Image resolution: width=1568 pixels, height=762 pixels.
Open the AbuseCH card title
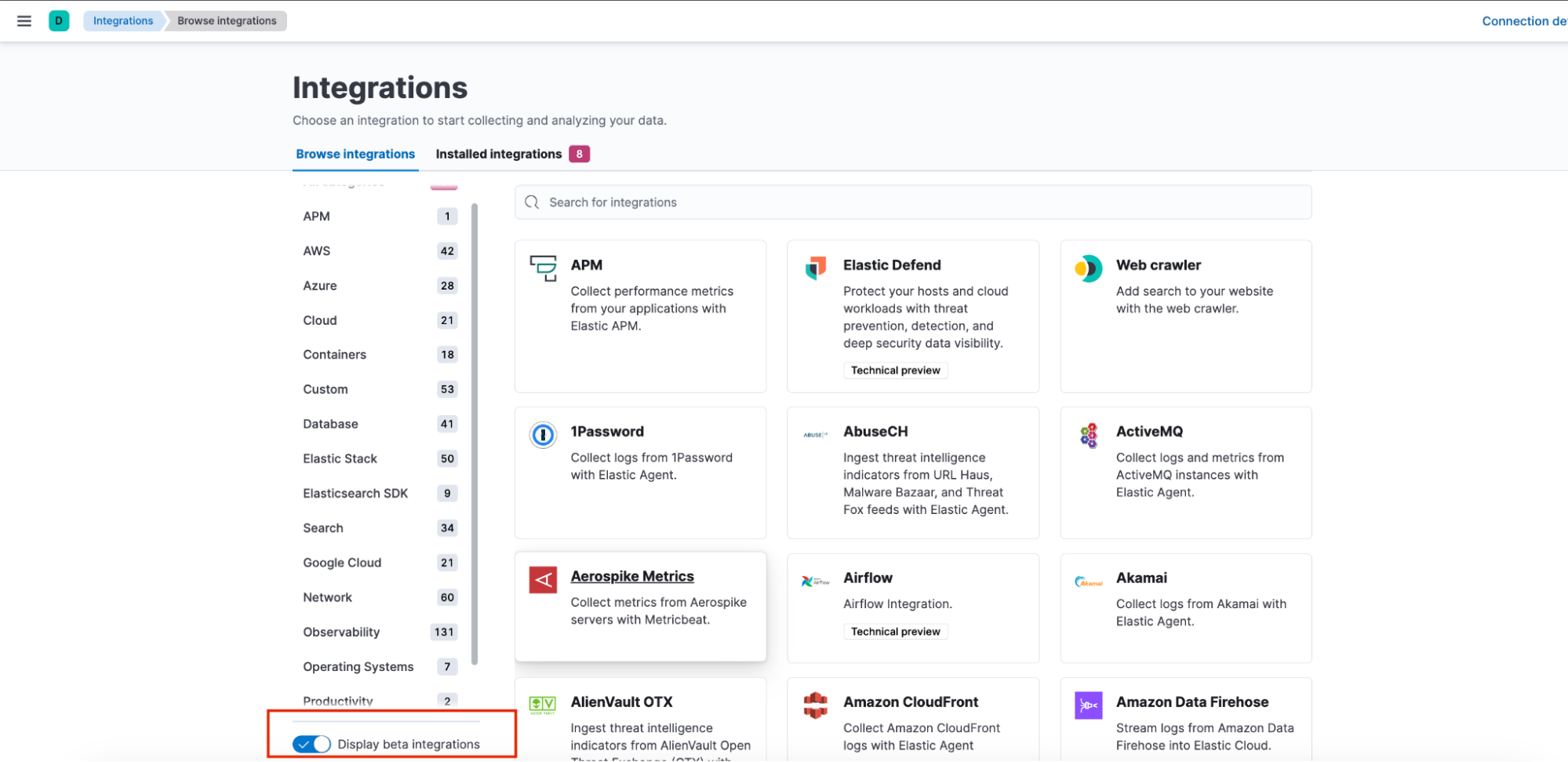[875, 432]
